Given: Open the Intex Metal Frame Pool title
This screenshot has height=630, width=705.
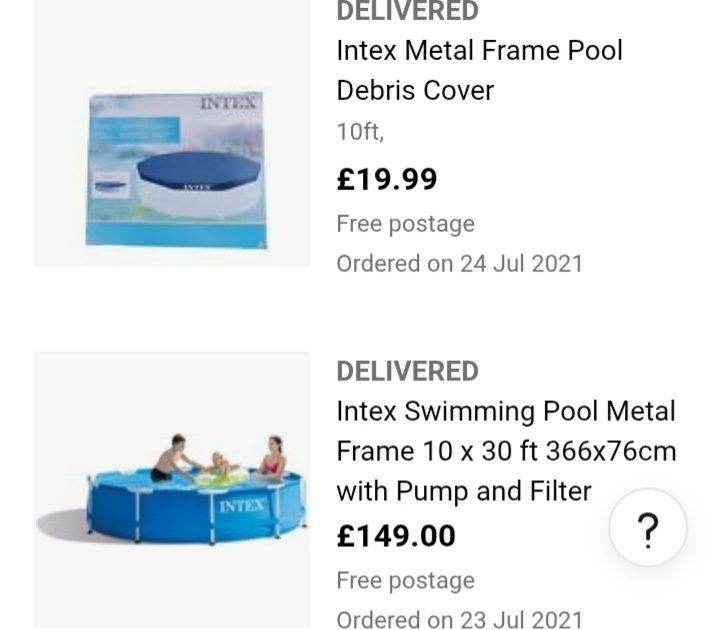Looking at the screenshot, I should pyautogui.click(x=479, y=50).
